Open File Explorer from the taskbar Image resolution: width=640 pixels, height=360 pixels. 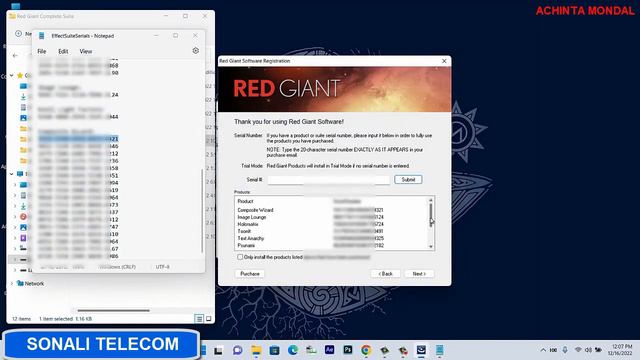pyautogui.click(x=256, y=350)
